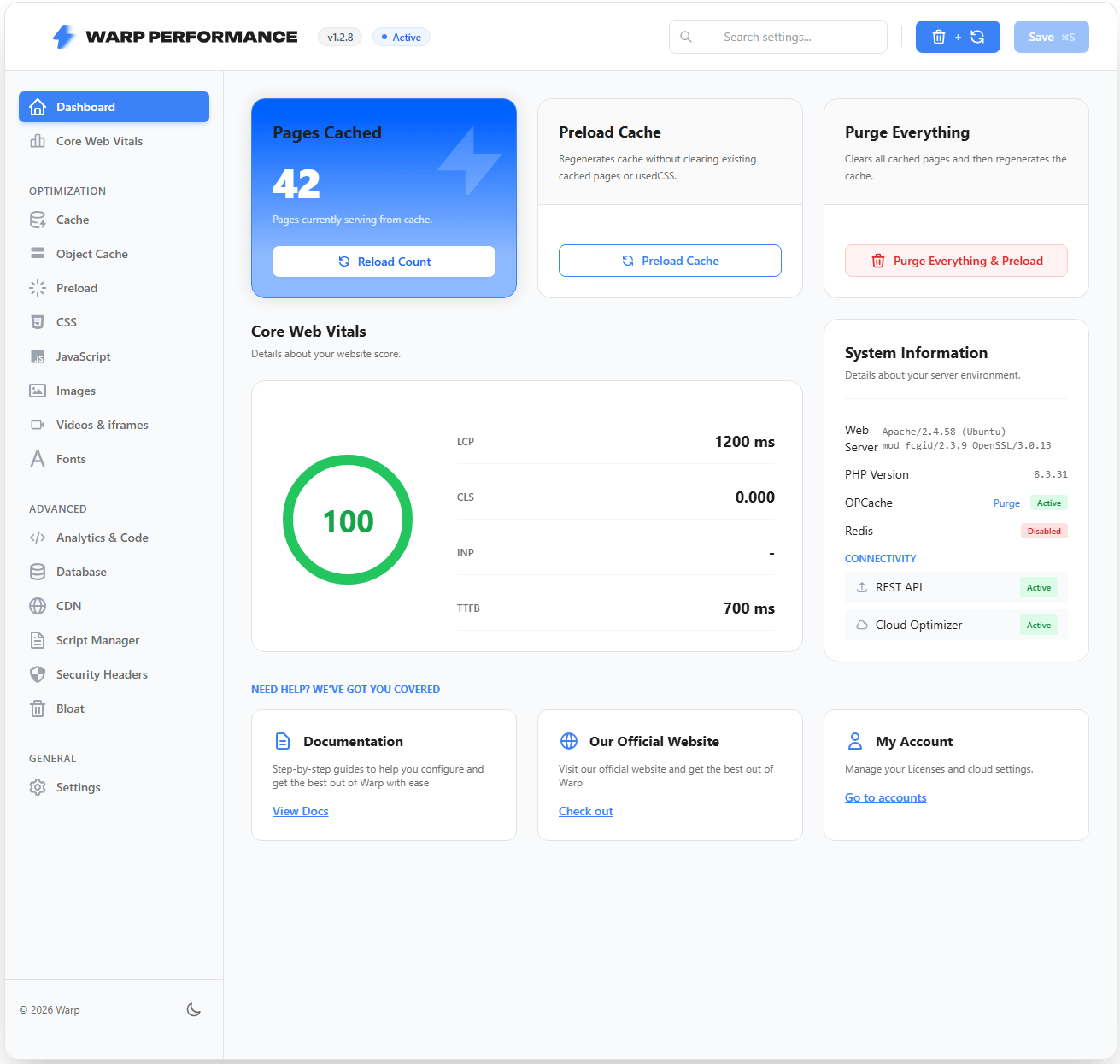Viewport: 1120px width, 1064px height.
Task: Open the CSS optimization page
Action: click(114, 322)
